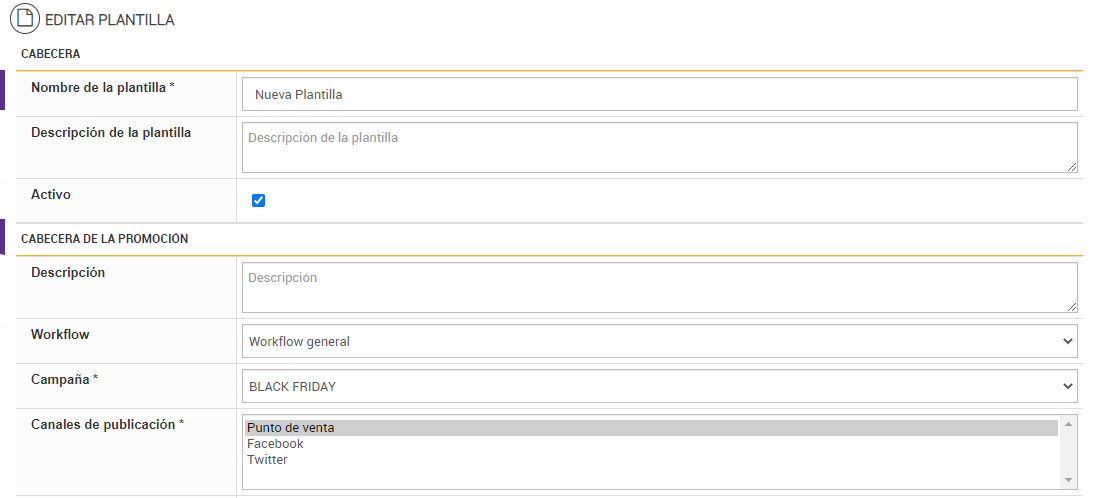The height and width of the screenshot is (498, 1094).
Task: Uncheck the Activo checkbox
Action: [x=259, y=201]
